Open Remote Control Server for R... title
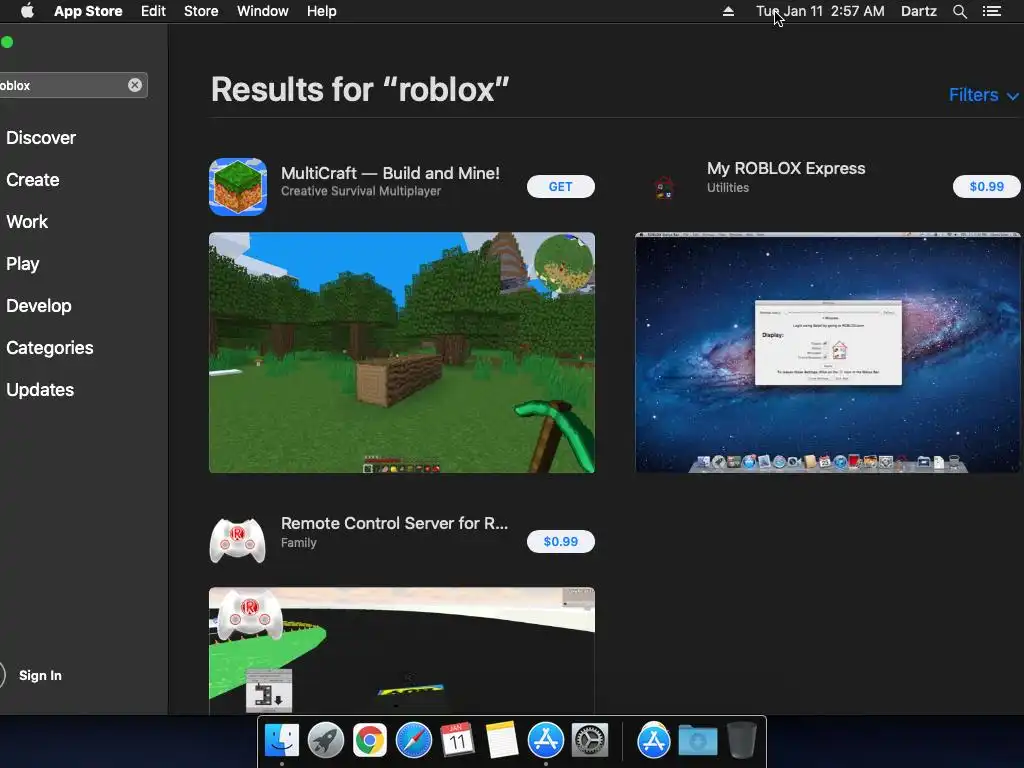1024x768 pixels. point(394,523)
